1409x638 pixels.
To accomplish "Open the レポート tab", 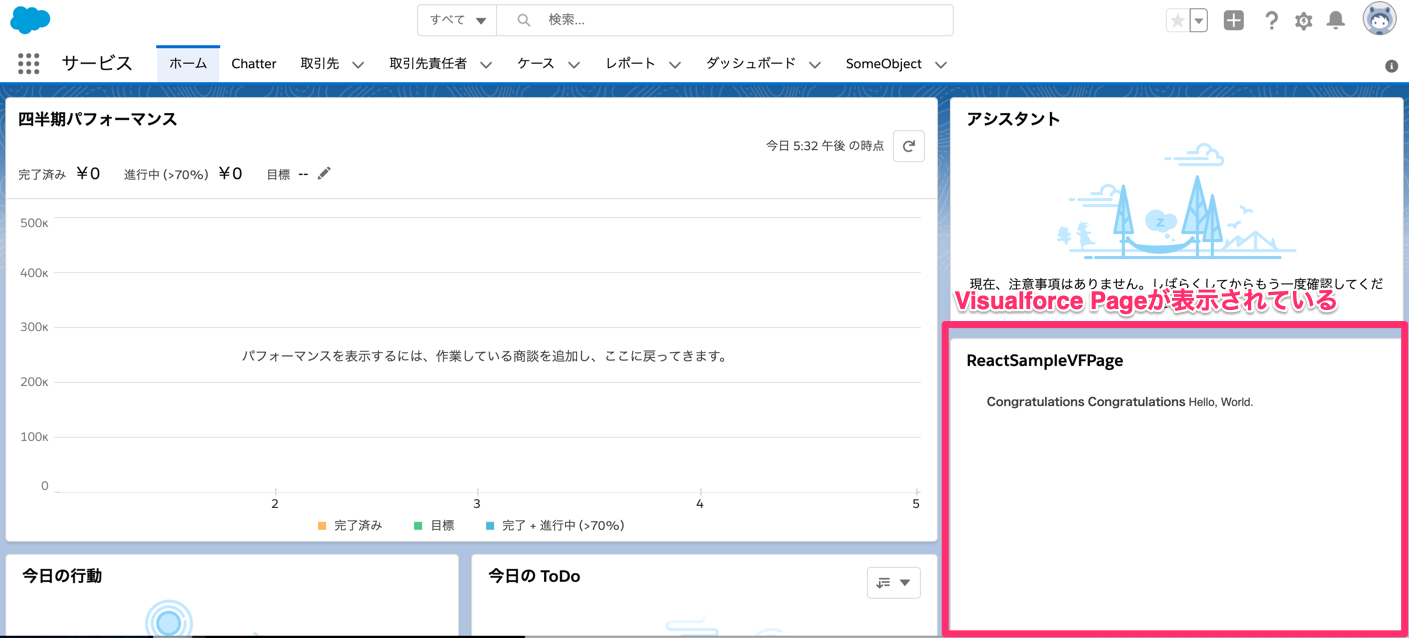I will pyautogui.click(x=630, y=63).
